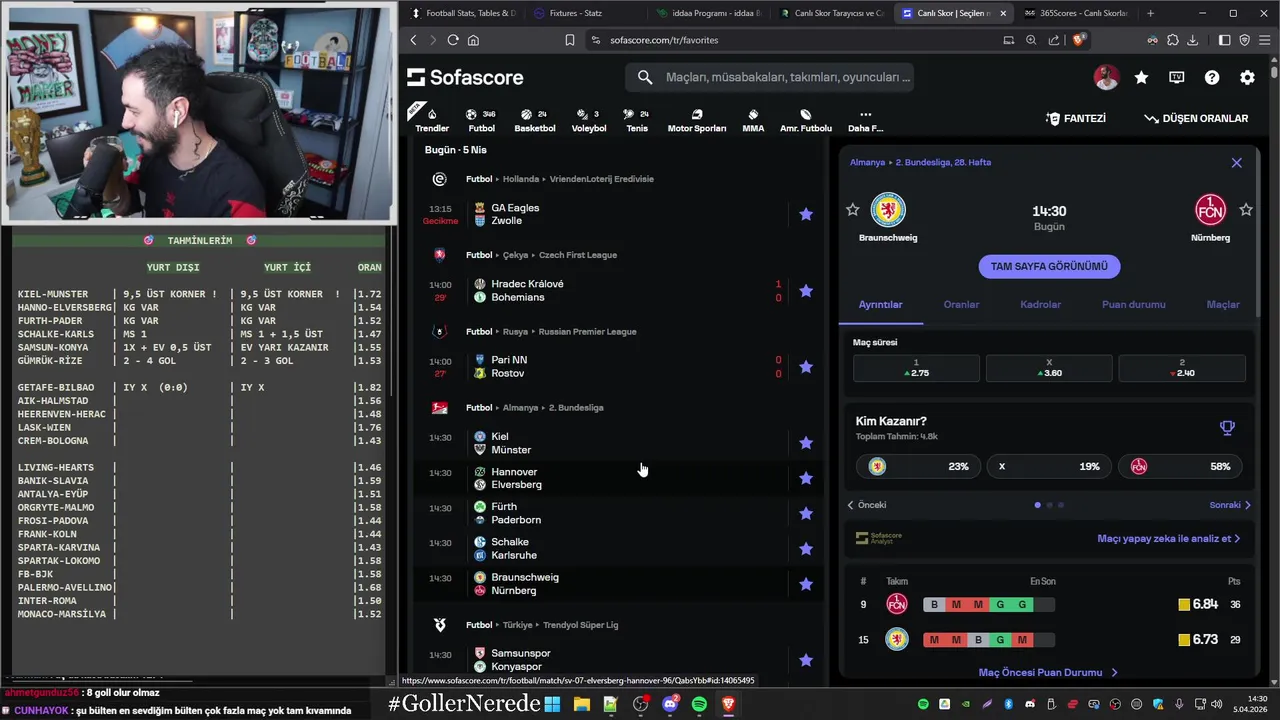The image size is (1280, 720).
Task: Open the user profile avatar
Action: [1106, 77]
